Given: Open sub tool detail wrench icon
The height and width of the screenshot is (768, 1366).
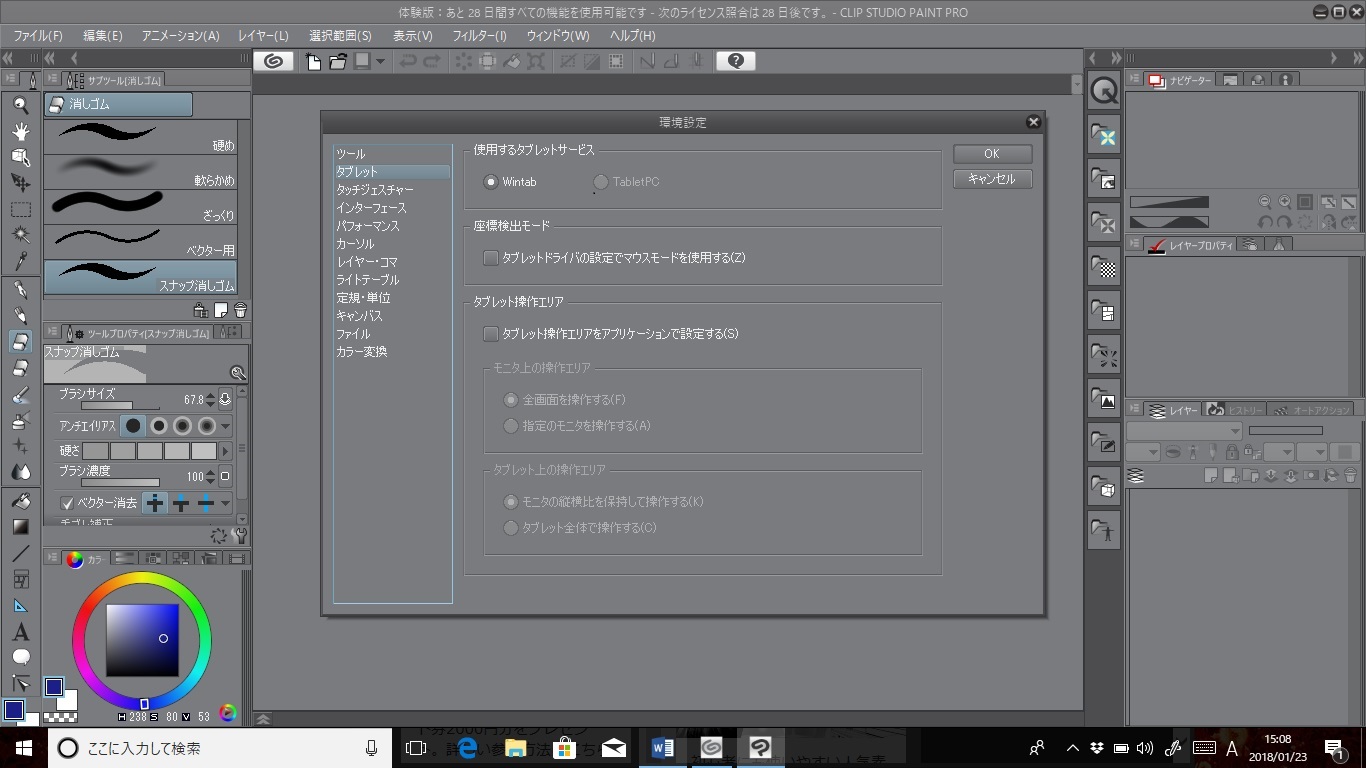Looking at the screenshot, I should pyautogui.click(x=239, y=536).
